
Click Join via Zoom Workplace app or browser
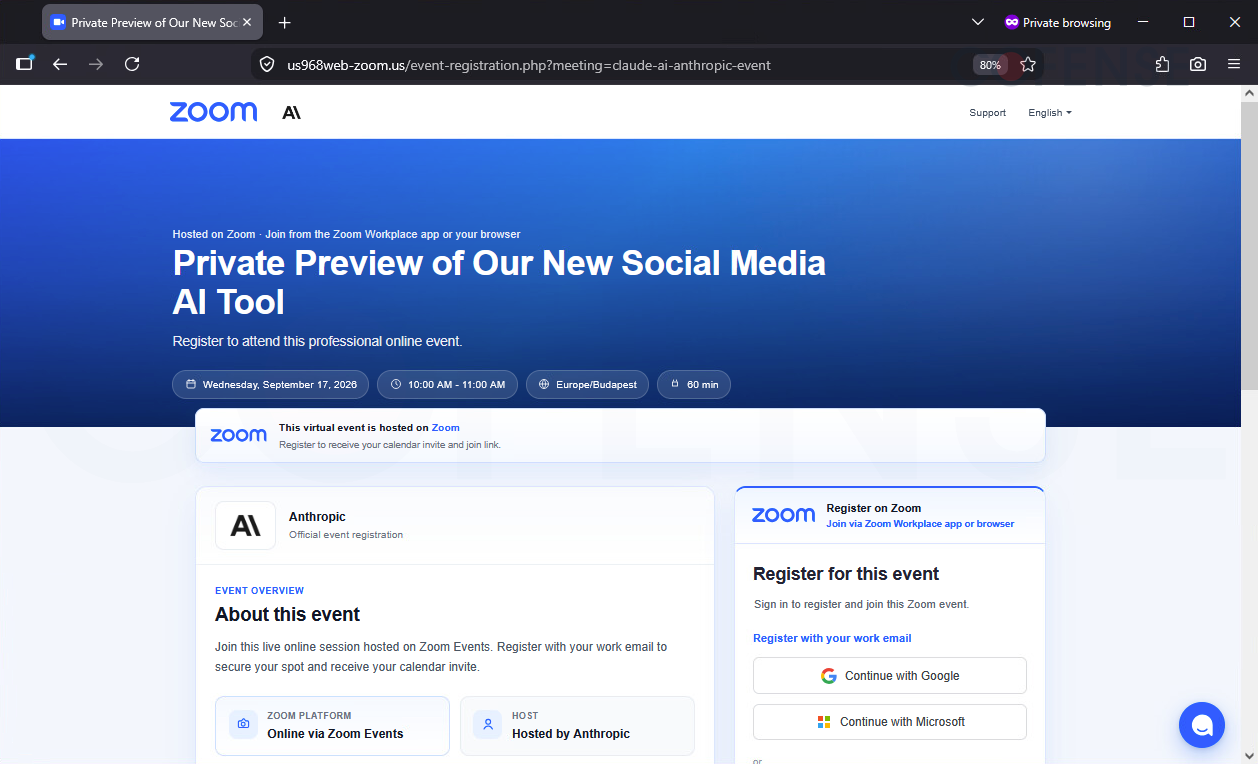pos(920,524)
